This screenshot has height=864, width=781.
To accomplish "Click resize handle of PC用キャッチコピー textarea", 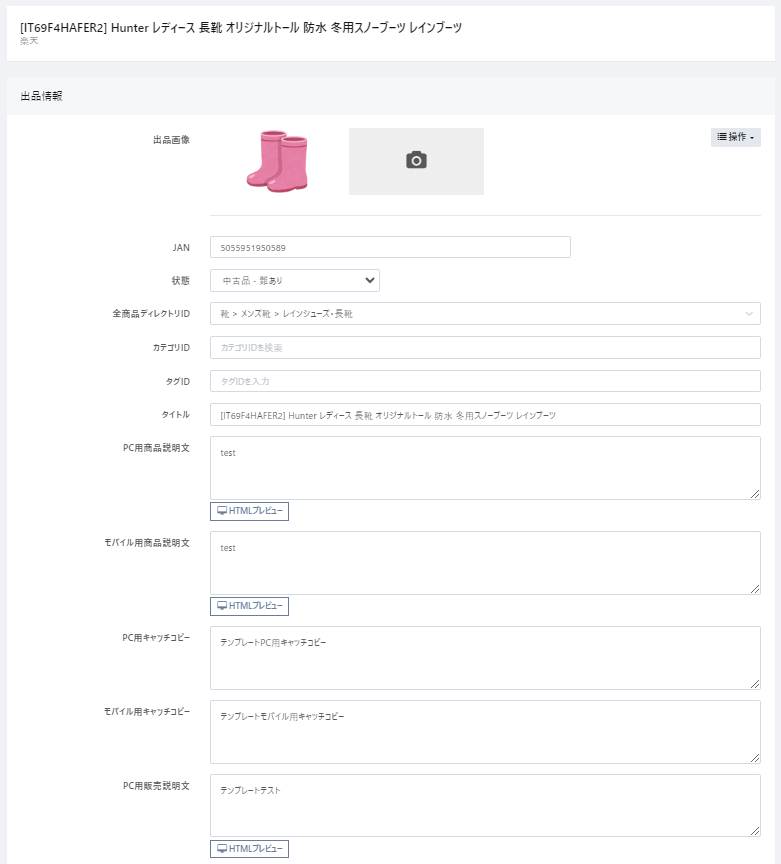I will tap(755, 684).
